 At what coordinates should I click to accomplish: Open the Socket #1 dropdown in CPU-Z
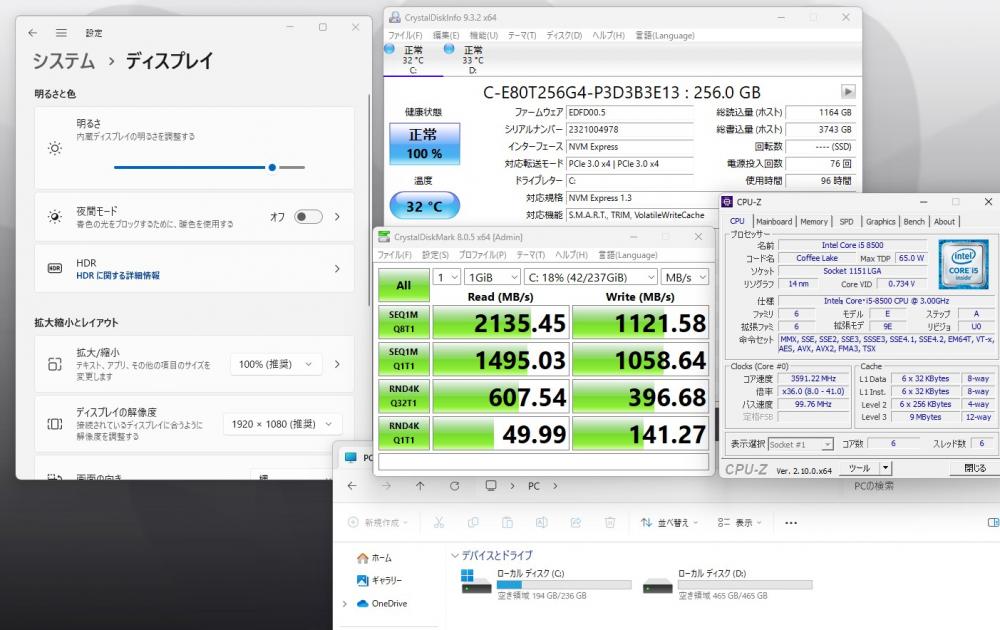click(801, 444)
